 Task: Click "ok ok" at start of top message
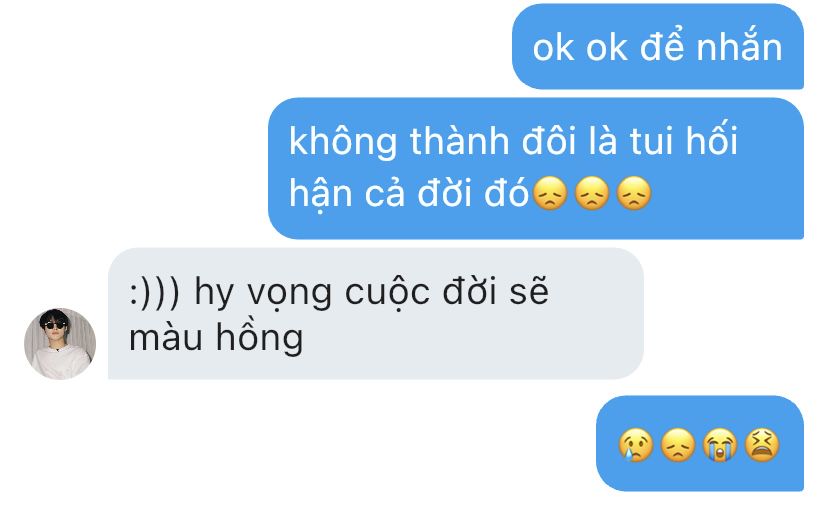[x=580, y=49]
